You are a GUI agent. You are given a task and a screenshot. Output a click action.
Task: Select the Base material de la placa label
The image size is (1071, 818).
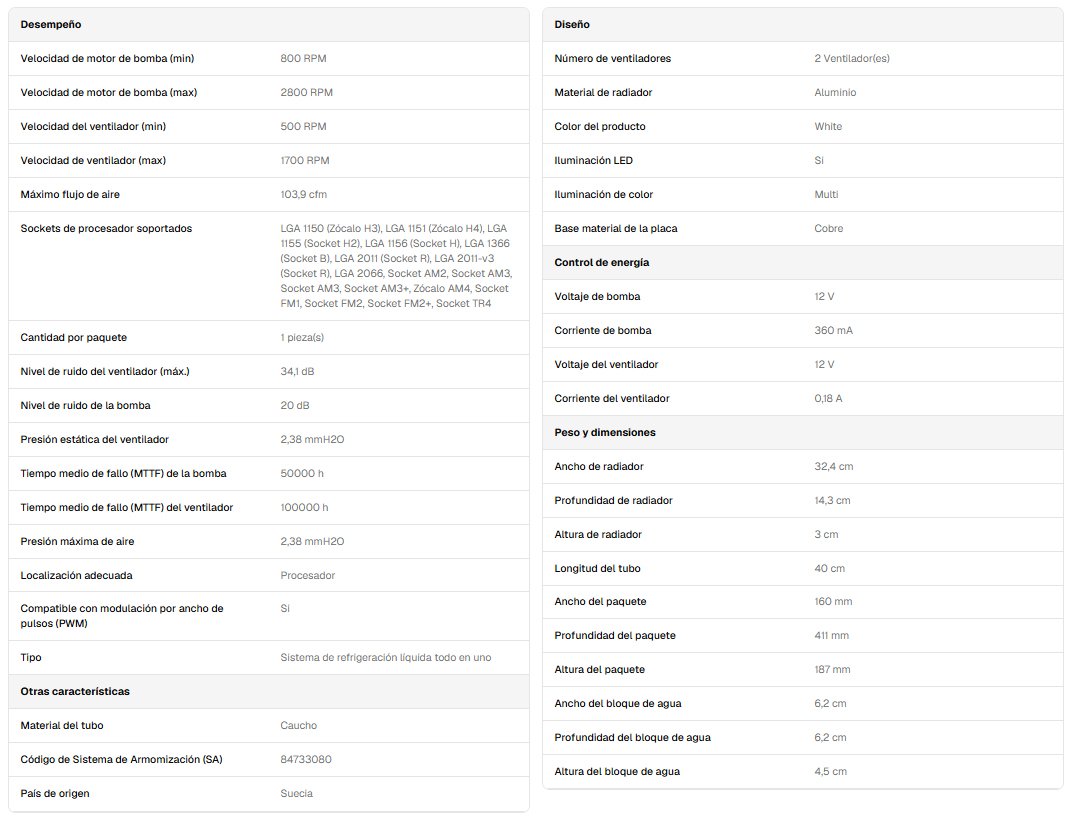[615, 229]
